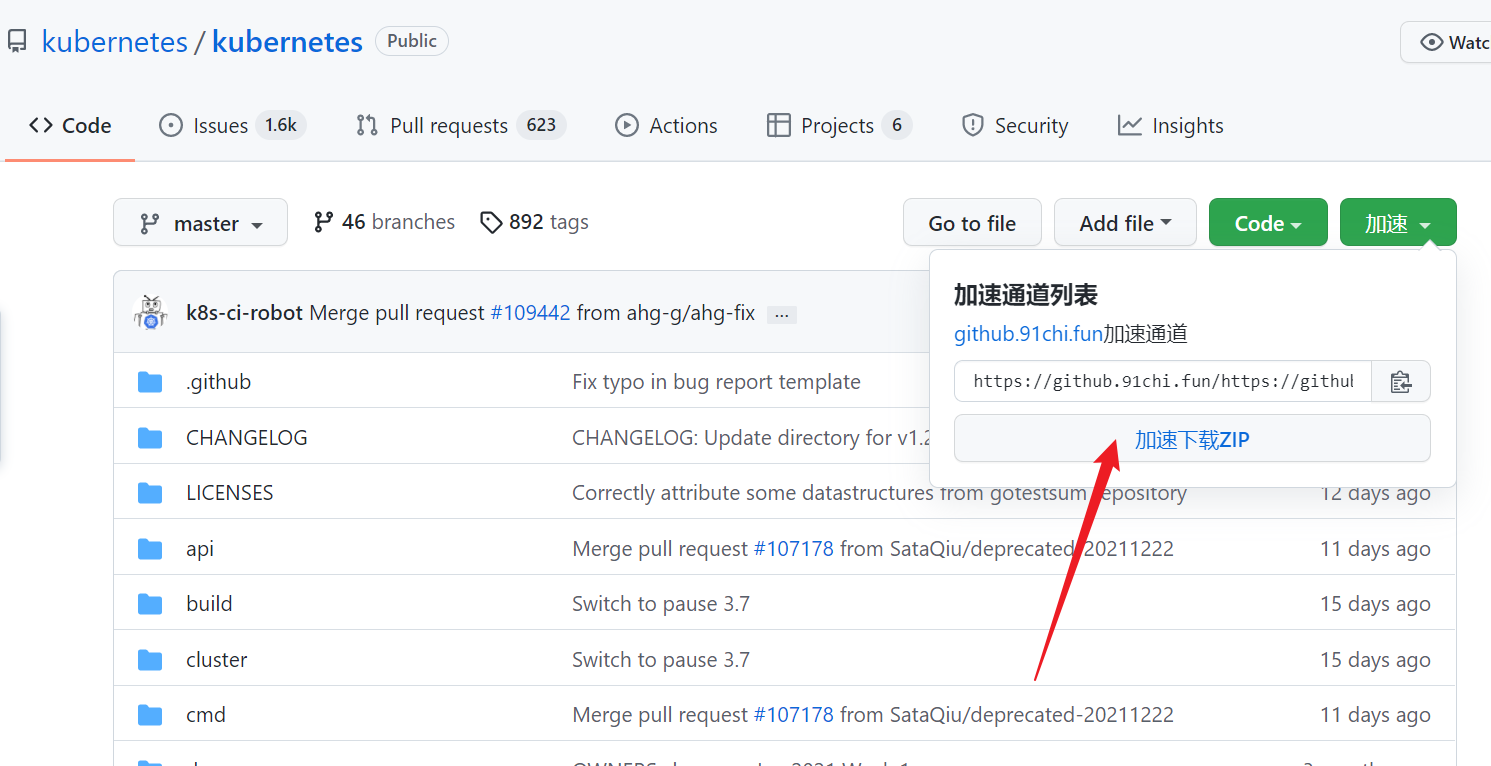This screenshot has height=766, width=1491.
Task: Open the Security tab
Action: pos(1015,126)
